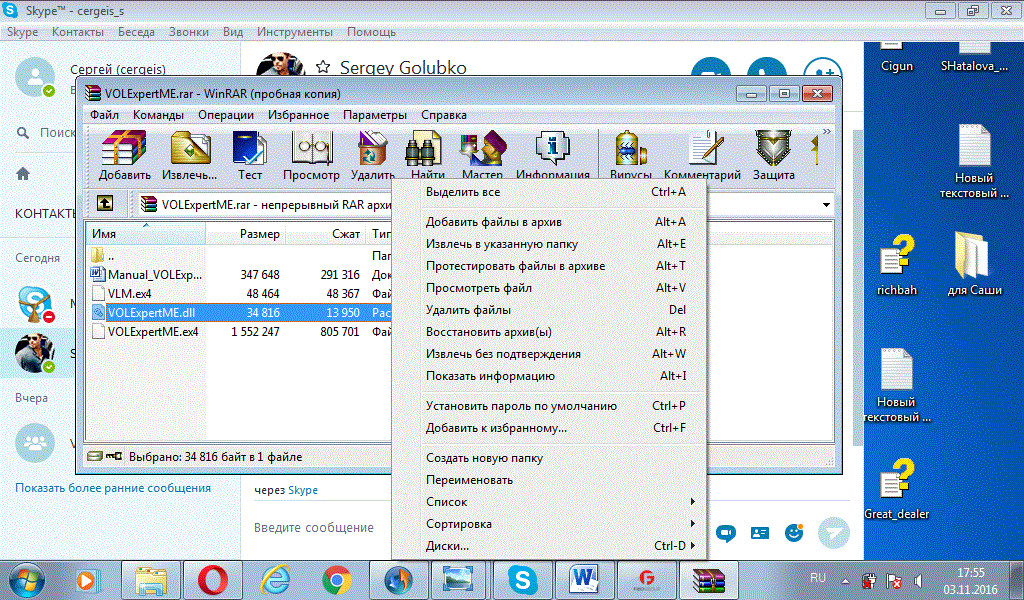Open the Great_dealer desktop shortcut

(897, 489)
